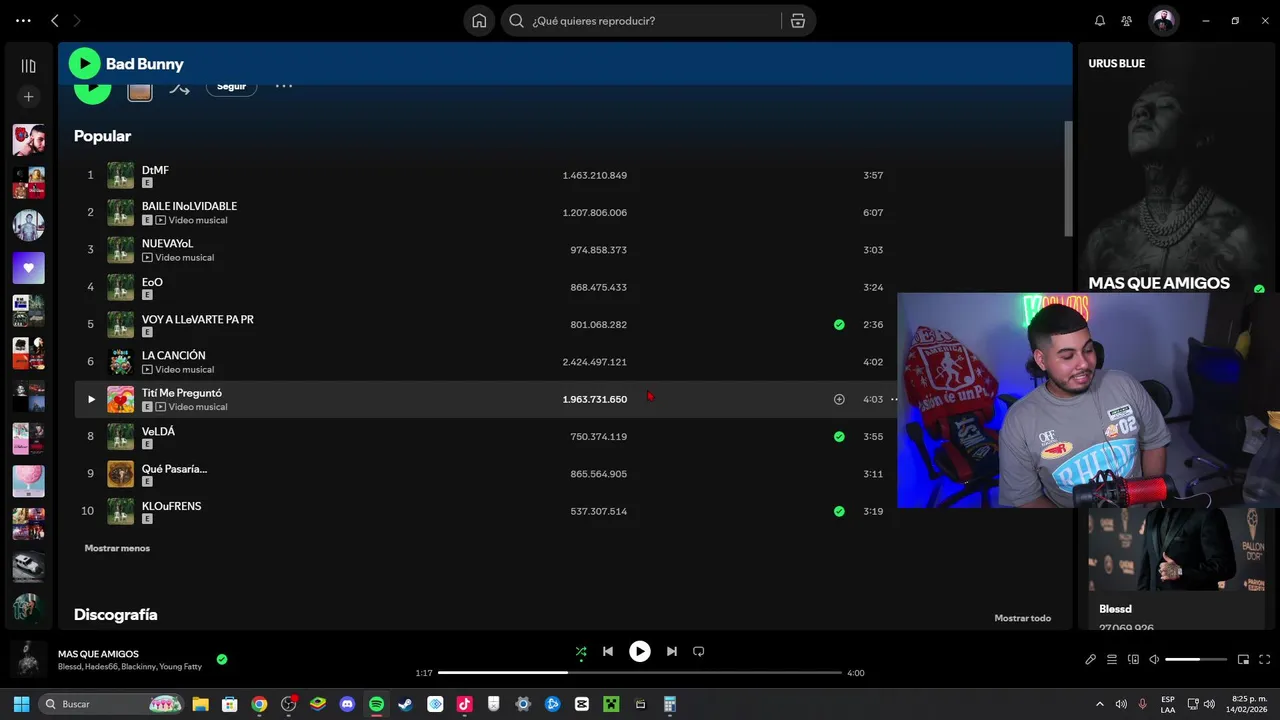Toggle saved checkmark in now playing right panel
Screen dimensions: 1280x720
(x=1259, y=289)
